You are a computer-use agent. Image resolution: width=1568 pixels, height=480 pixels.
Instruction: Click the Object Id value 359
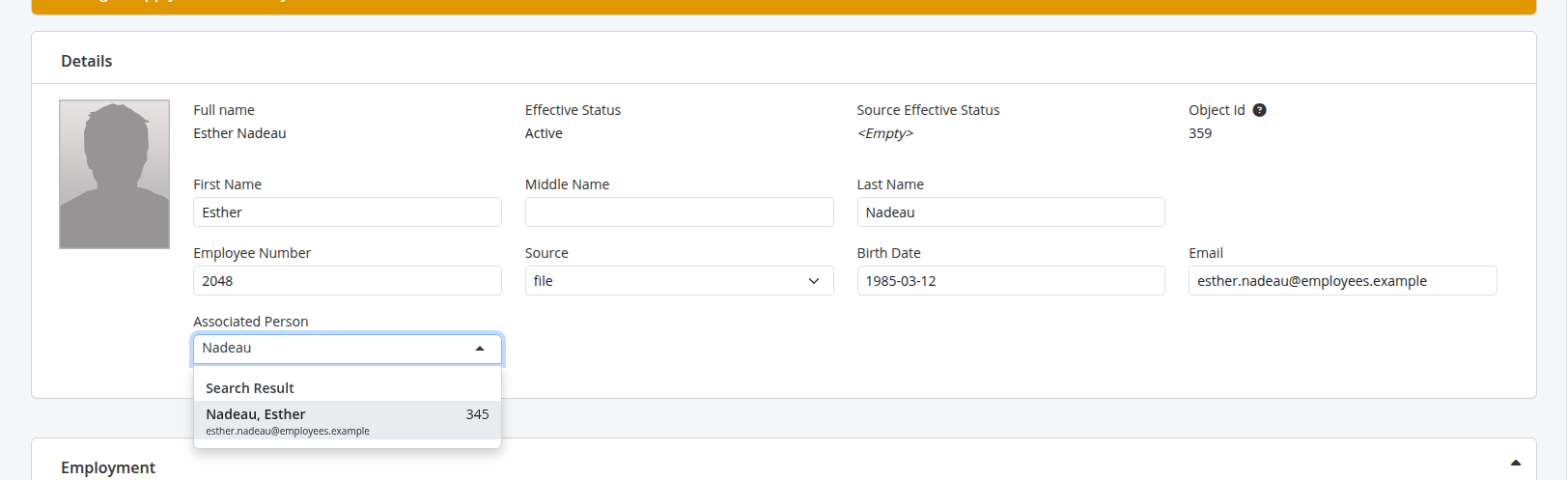pyautogui.click(x=1200, y=133)
